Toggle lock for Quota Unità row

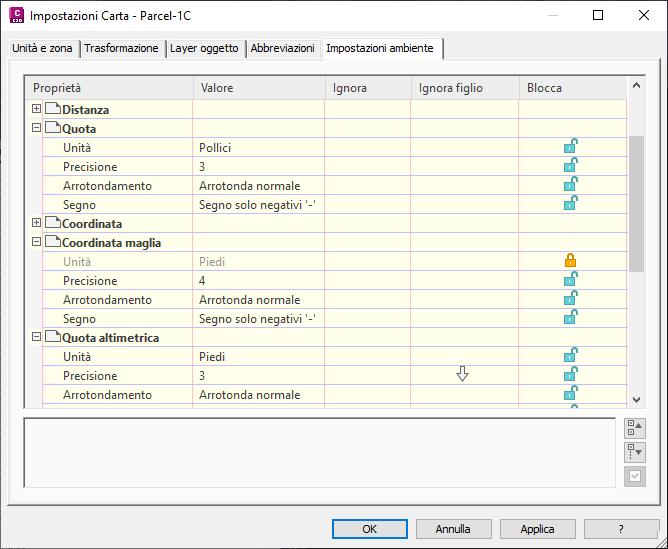[x=571, y=147]
